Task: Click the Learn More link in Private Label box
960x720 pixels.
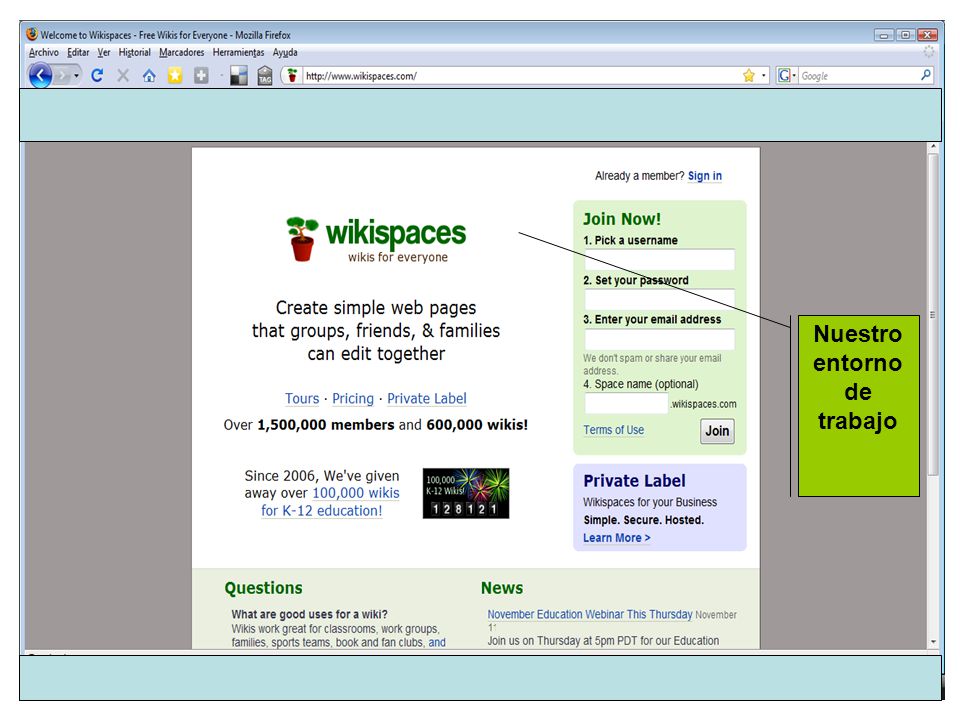Action: 617,538
